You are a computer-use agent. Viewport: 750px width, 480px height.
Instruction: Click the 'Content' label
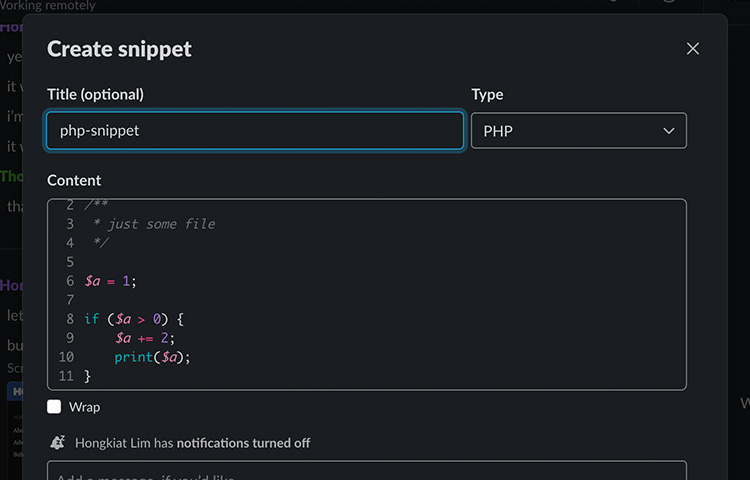pyautogui.click(x=74, y=180)
